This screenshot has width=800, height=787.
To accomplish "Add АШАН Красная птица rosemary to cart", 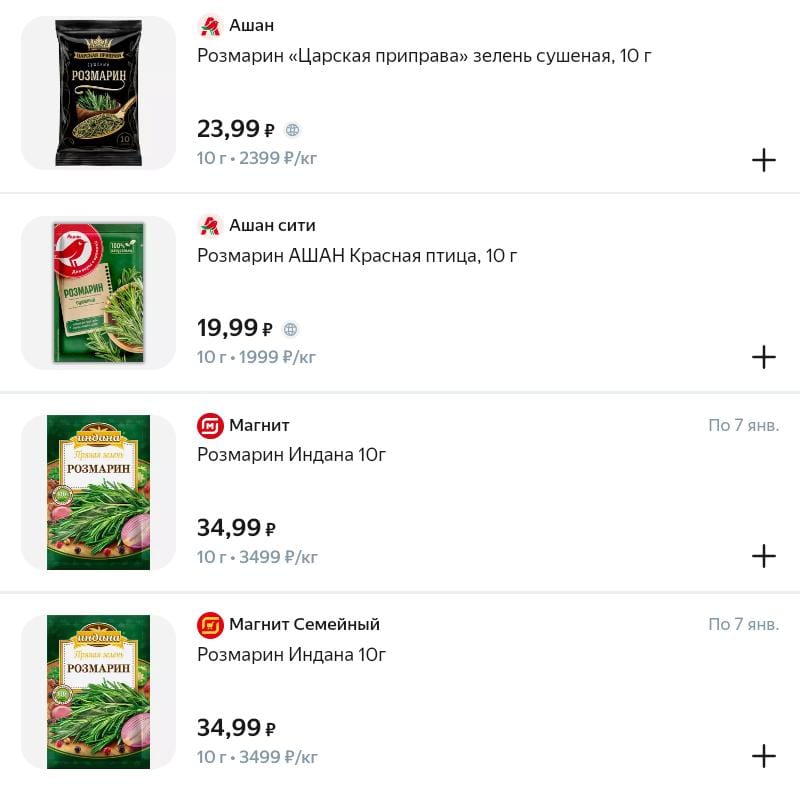I will coord(763,357).
